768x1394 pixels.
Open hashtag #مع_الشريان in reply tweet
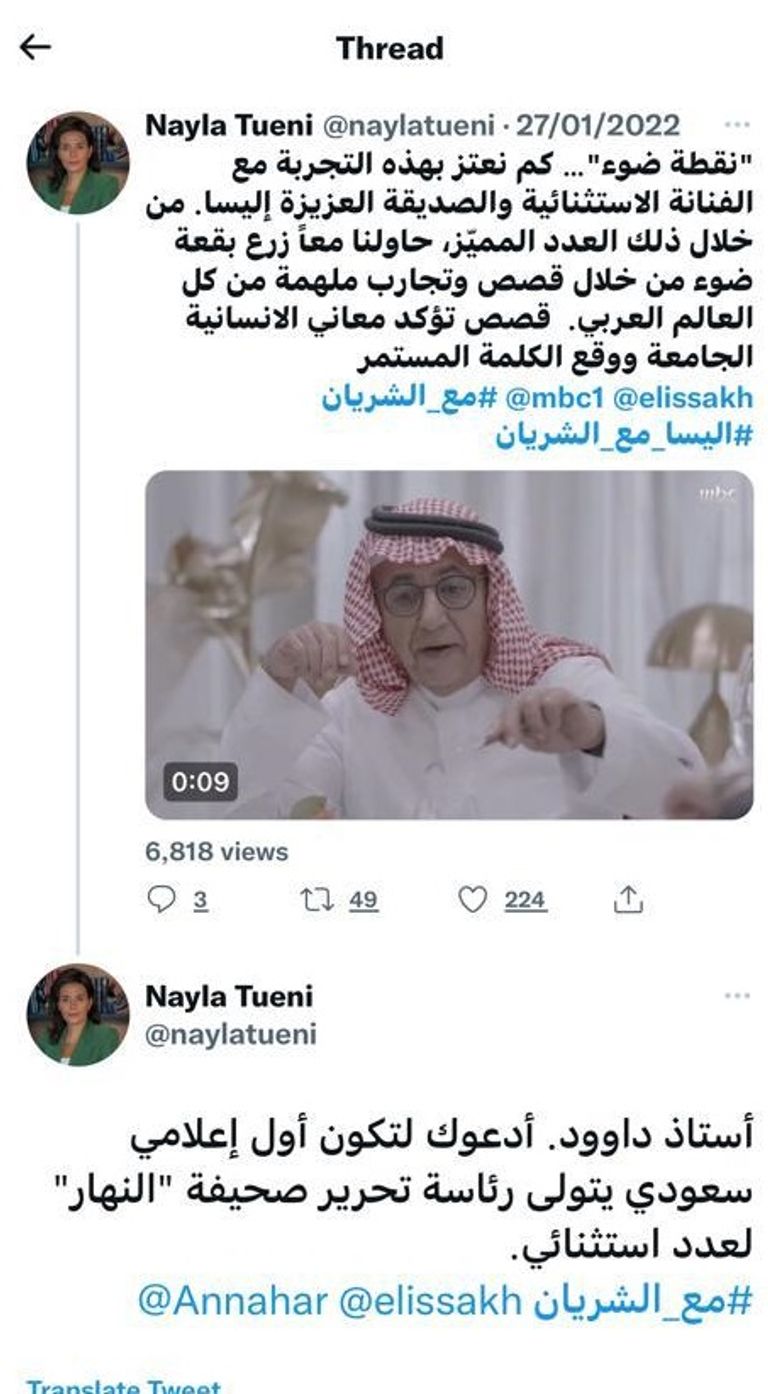[641, 1300]
